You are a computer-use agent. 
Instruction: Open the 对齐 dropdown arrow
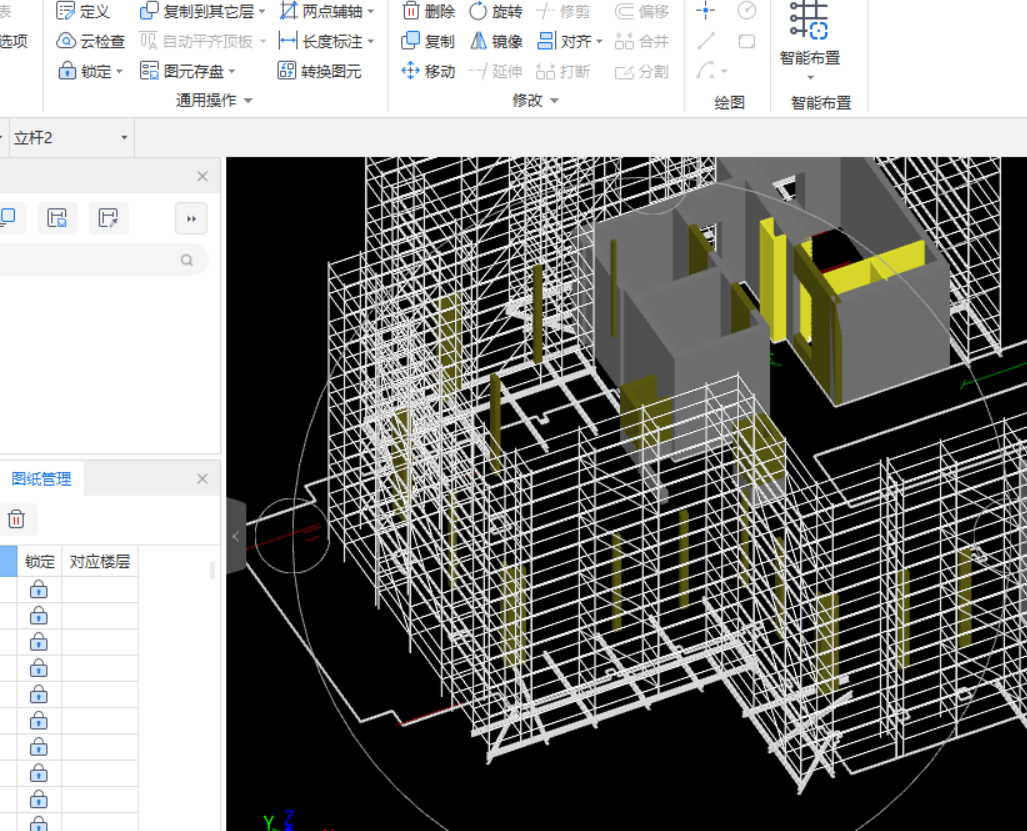[599, 42]
